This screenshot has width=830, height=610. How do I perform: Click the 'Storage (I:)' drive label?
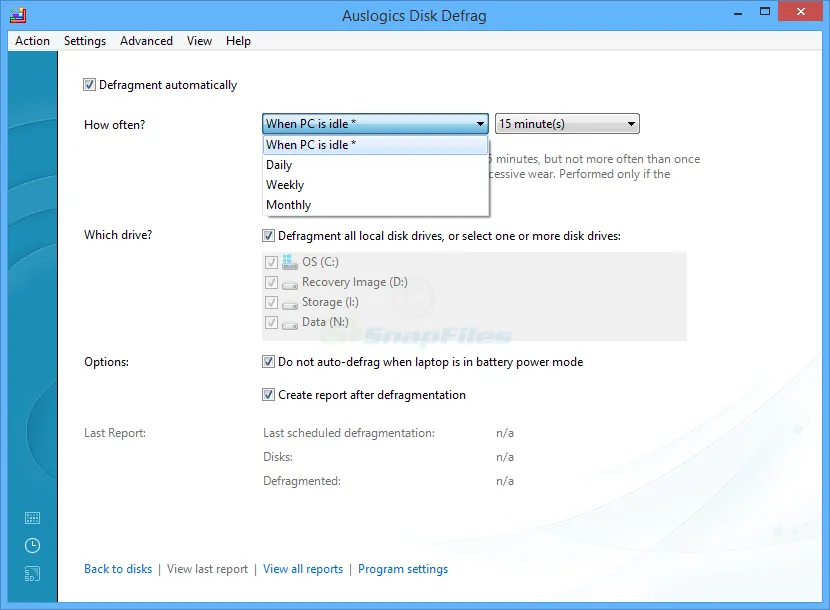coord(330,302)
